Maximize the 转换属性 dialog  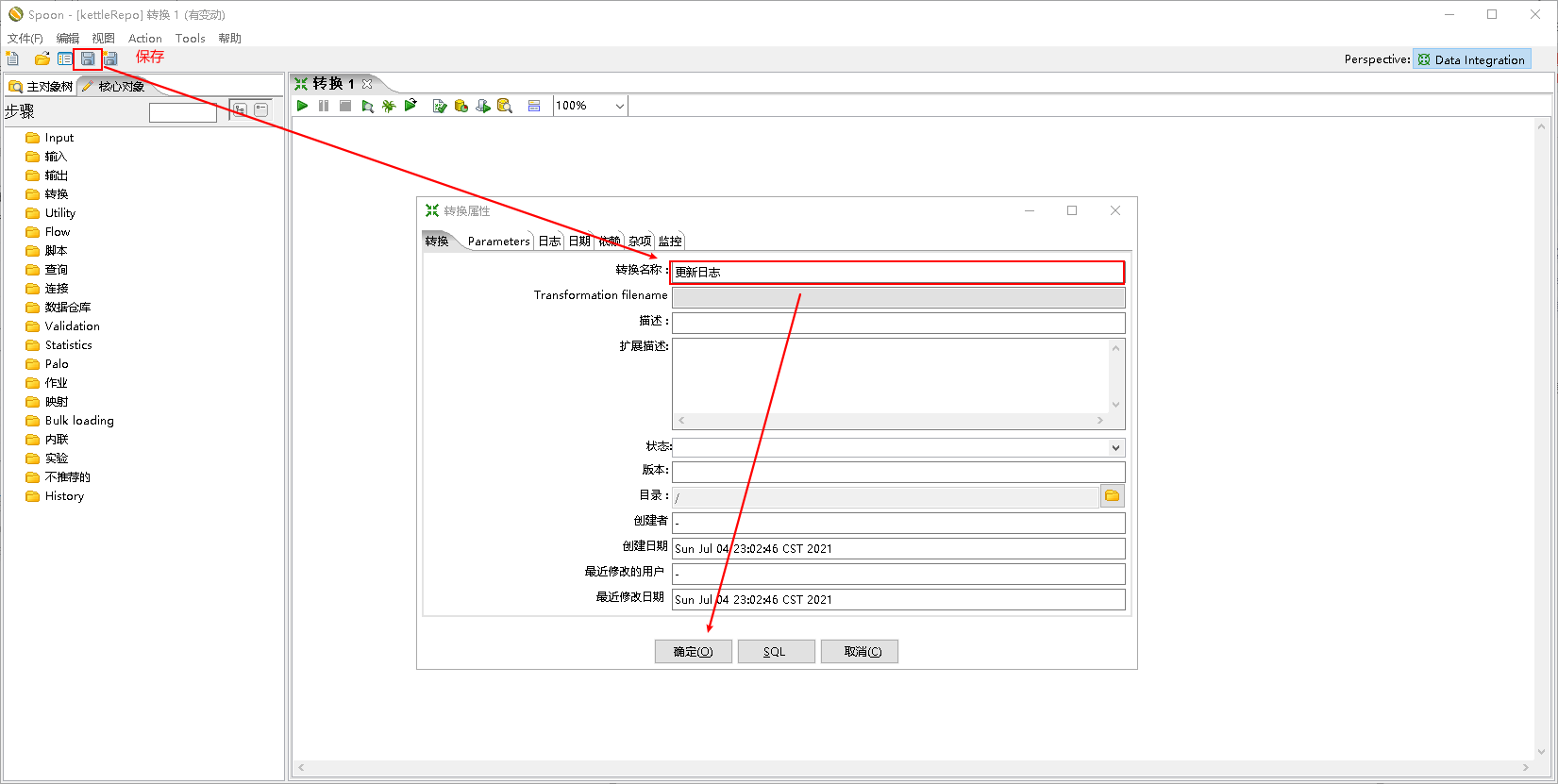(x=1072, y=210)
